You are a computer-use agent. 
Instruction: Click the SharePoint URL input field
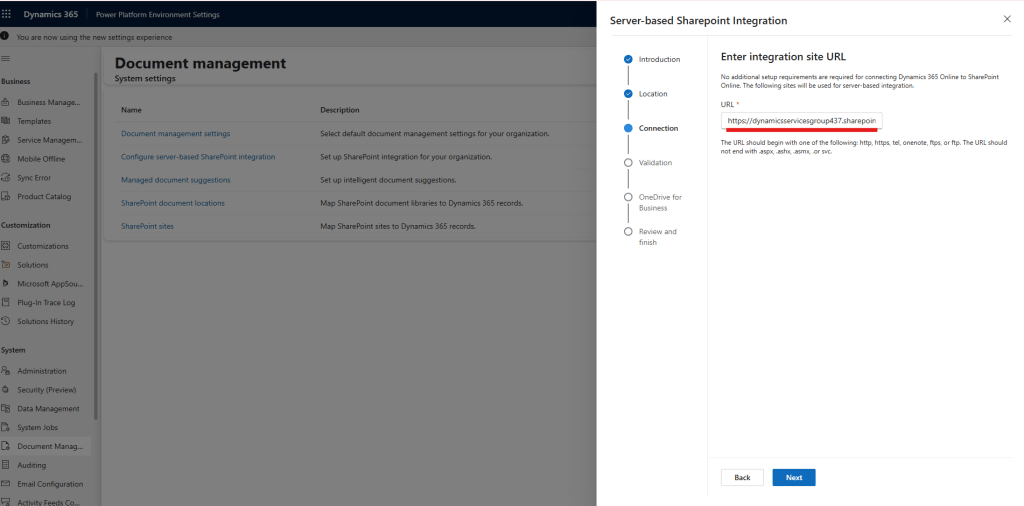click(x=801, y=121)
